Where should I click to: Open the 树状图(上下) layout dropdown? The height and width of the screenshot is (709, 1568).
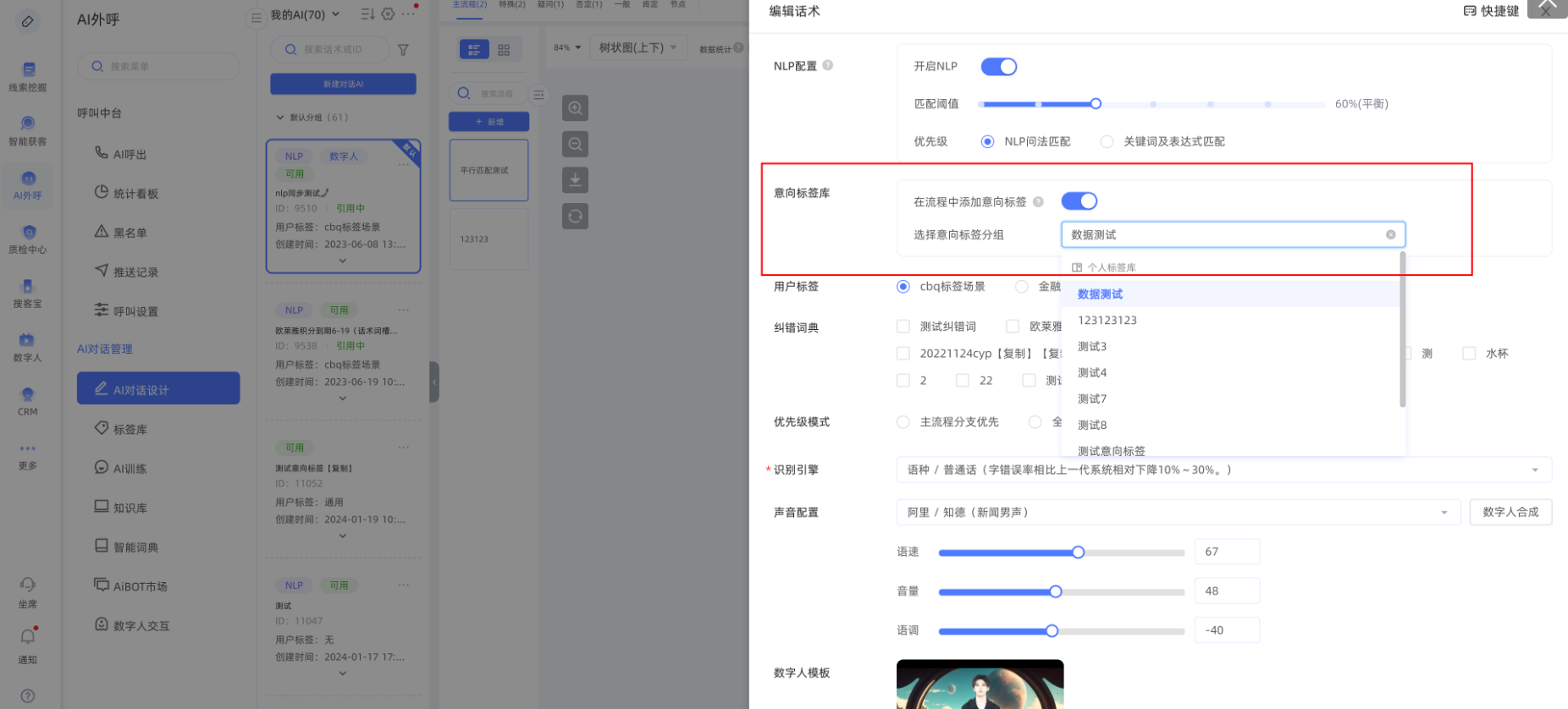pos(638,48)
